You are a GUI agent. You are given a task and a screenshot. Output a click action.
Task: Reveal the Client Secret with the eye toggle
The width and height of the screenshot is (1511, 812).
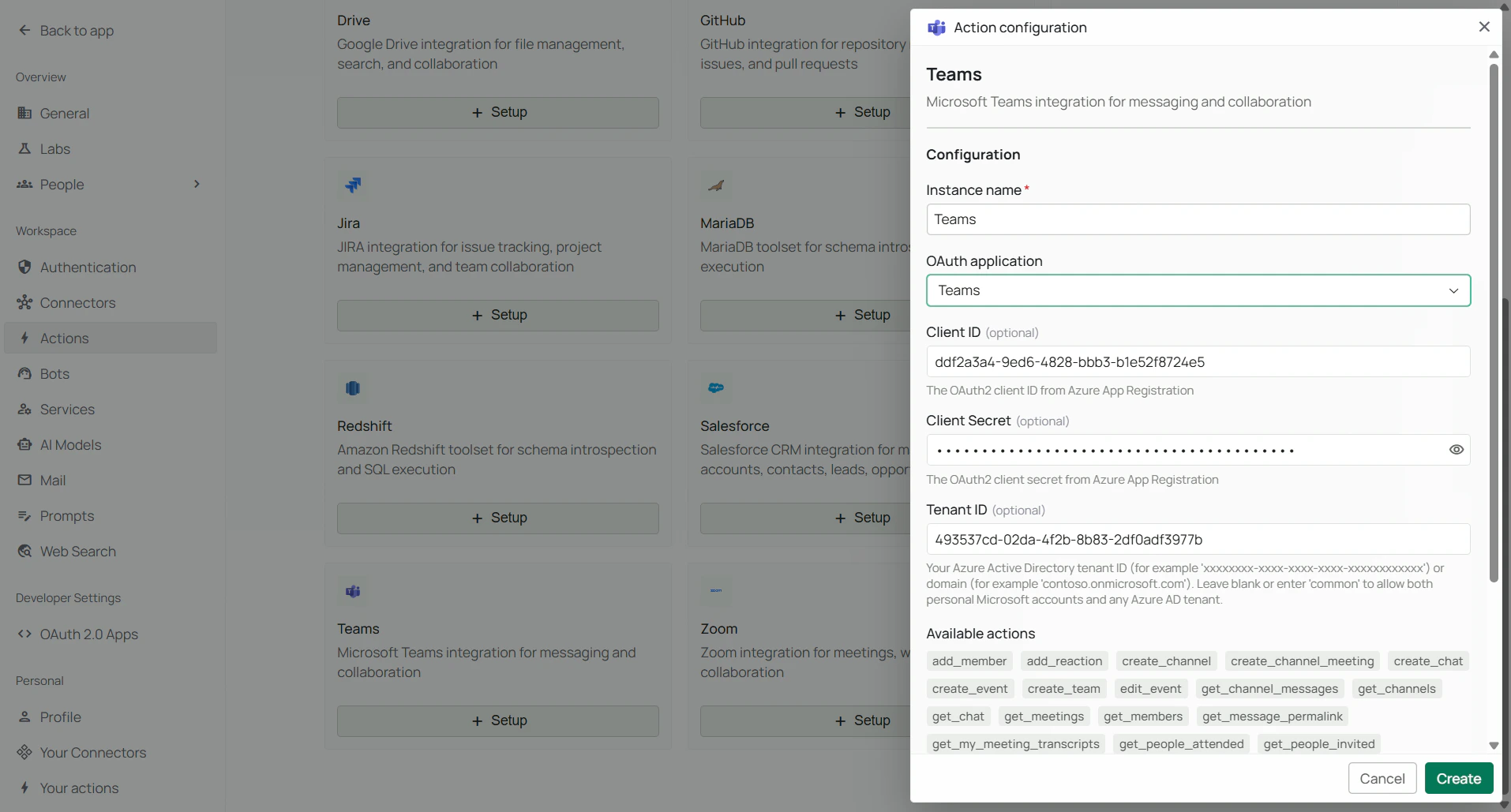1456,449
